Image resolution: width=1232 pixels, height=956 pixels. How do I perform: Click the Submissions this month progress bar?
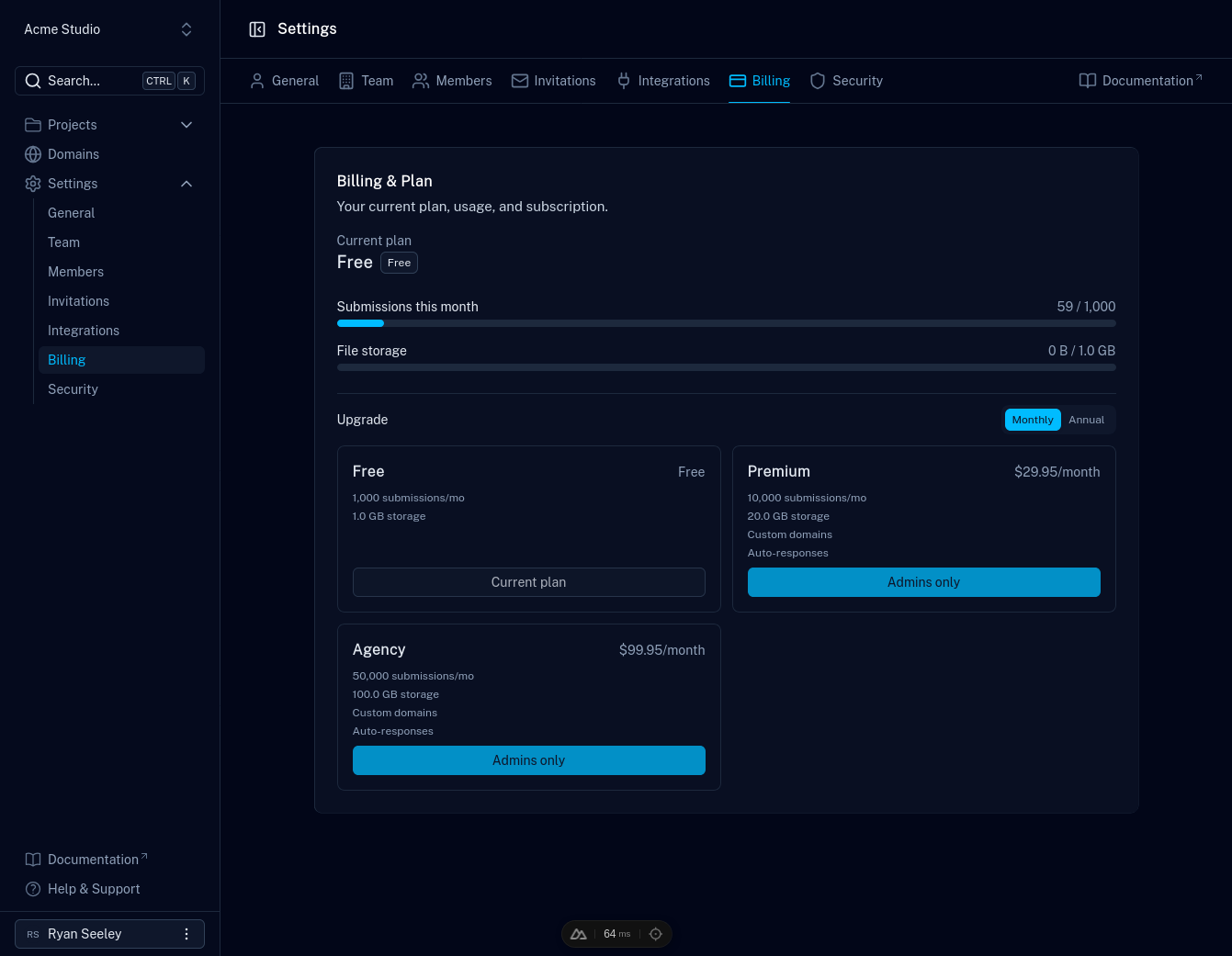click(x=726, y=323)
